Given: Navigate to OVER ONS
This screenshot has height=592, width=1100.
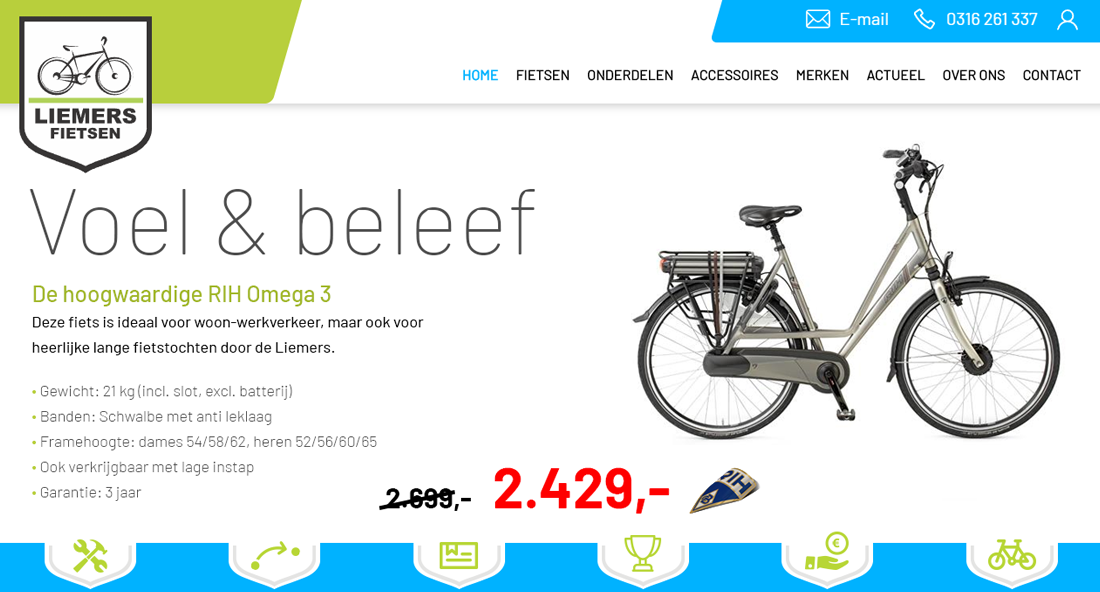Looking at the screenshot, I should tap(973, 75).
